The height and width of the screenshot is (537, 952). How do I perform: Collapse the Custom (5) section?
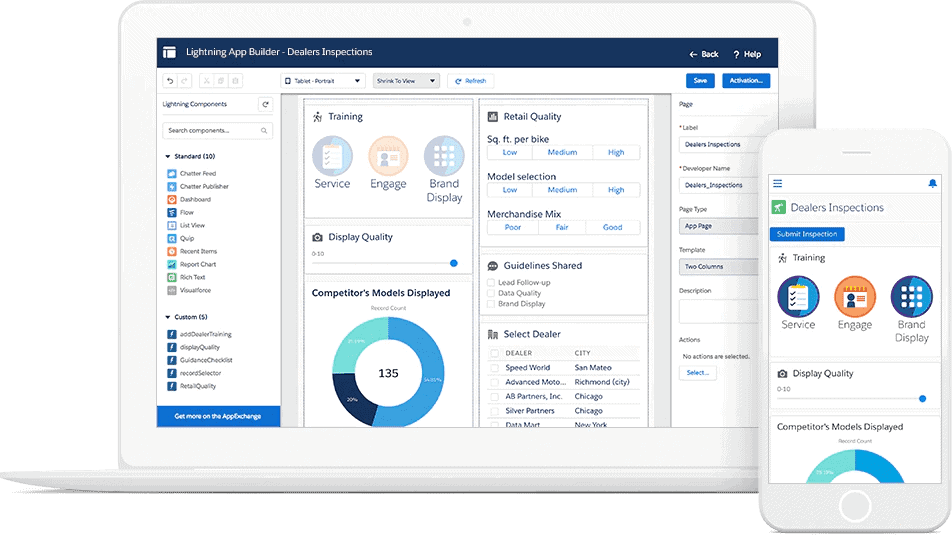coord(168,317)
